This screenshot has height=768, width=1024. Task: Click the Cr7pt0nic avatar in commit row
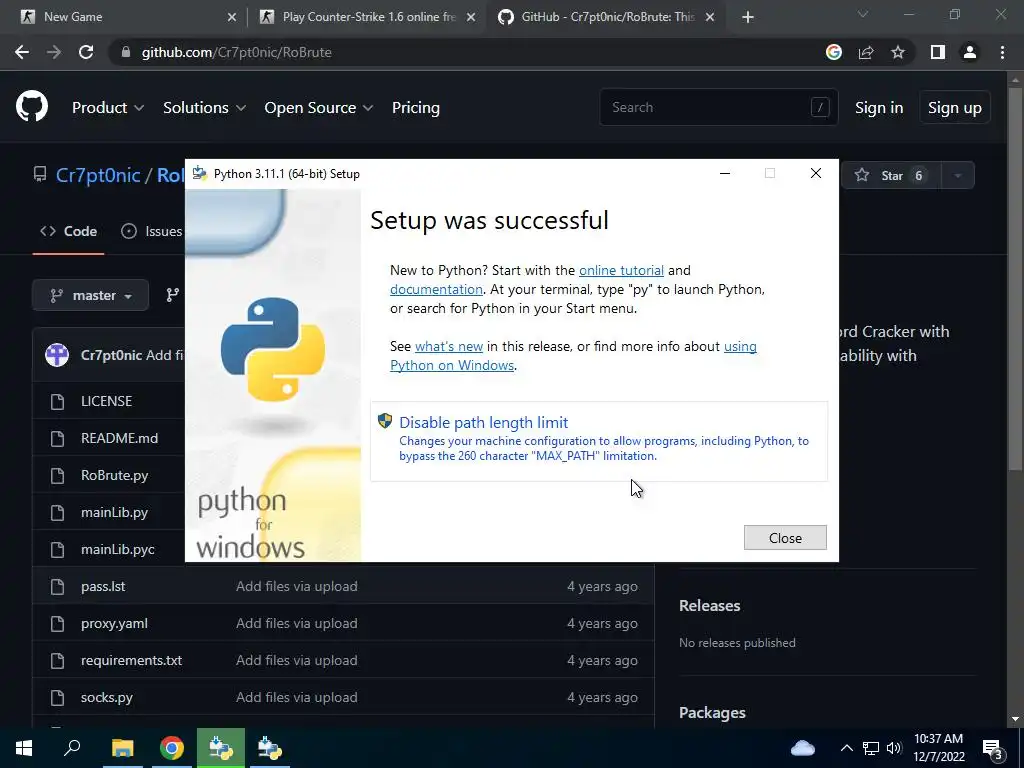[57, 355]
